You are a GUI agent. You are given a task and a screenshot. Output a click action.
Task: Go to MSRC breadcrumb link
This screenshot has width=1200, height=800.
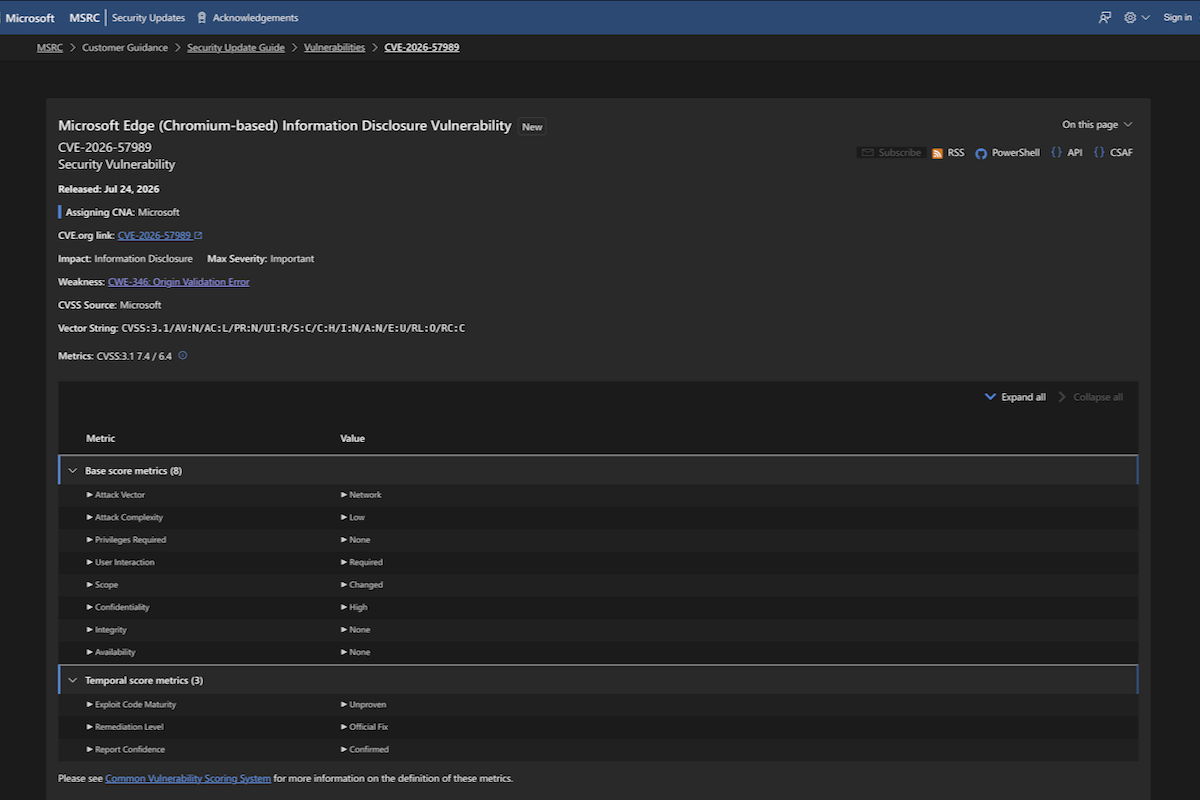(50, 47)
